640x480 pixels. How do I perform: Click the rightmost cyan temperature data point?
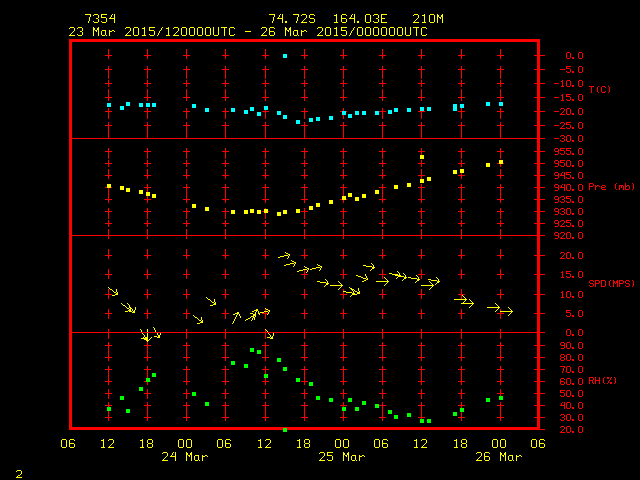[501, 104]
